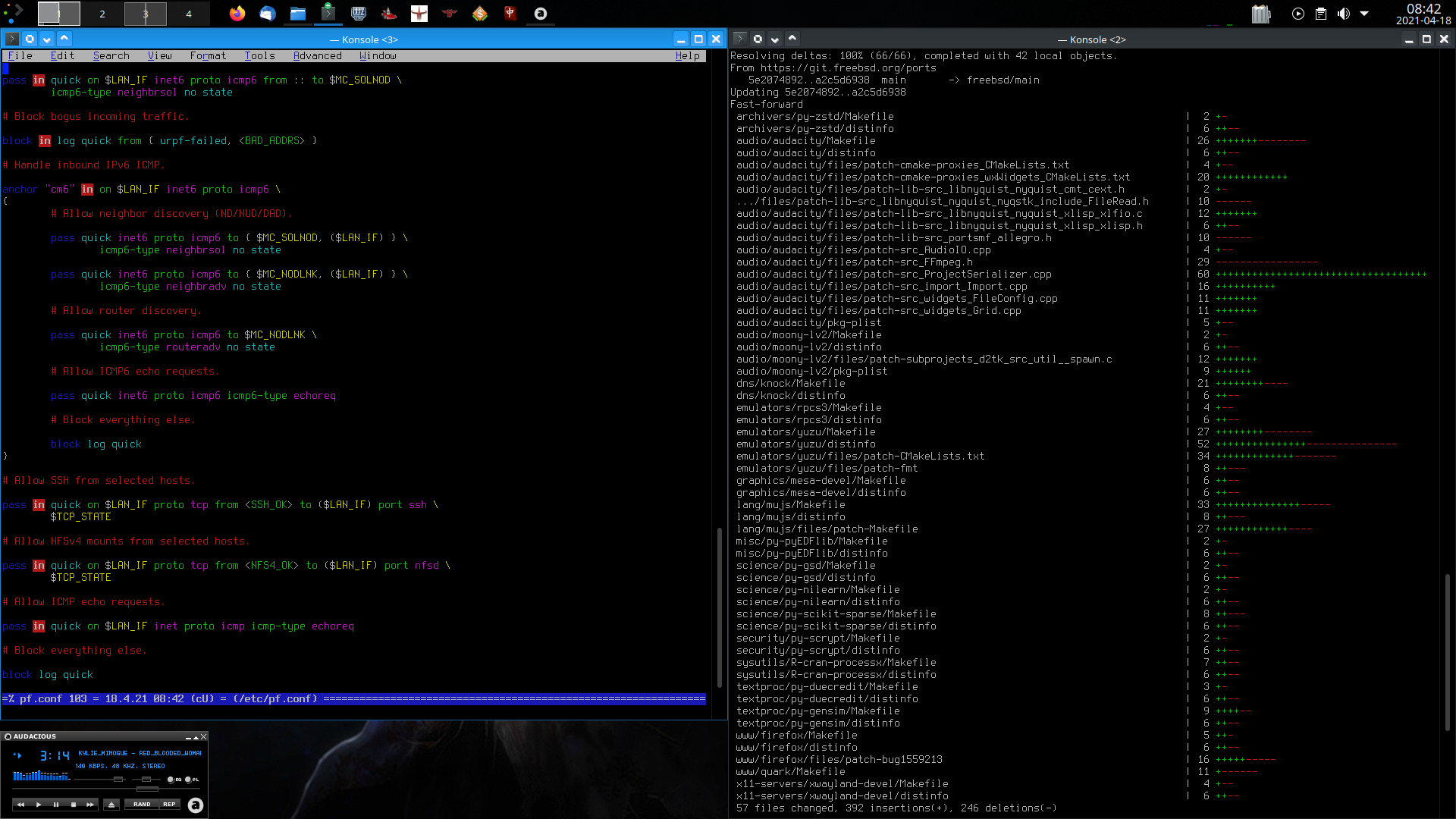Open the Firefox browser icon in taskbar
Viewport: 1456px width, 819px height.
[236, 13]
